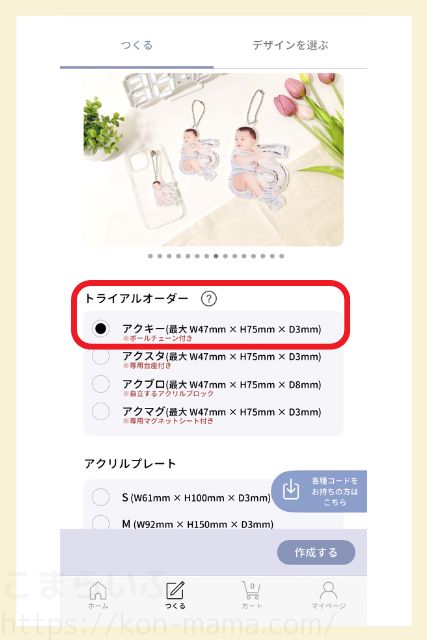Jump to the first carousel dot
The height and width of the screenshot is (640, 427).
pos(150,256)
